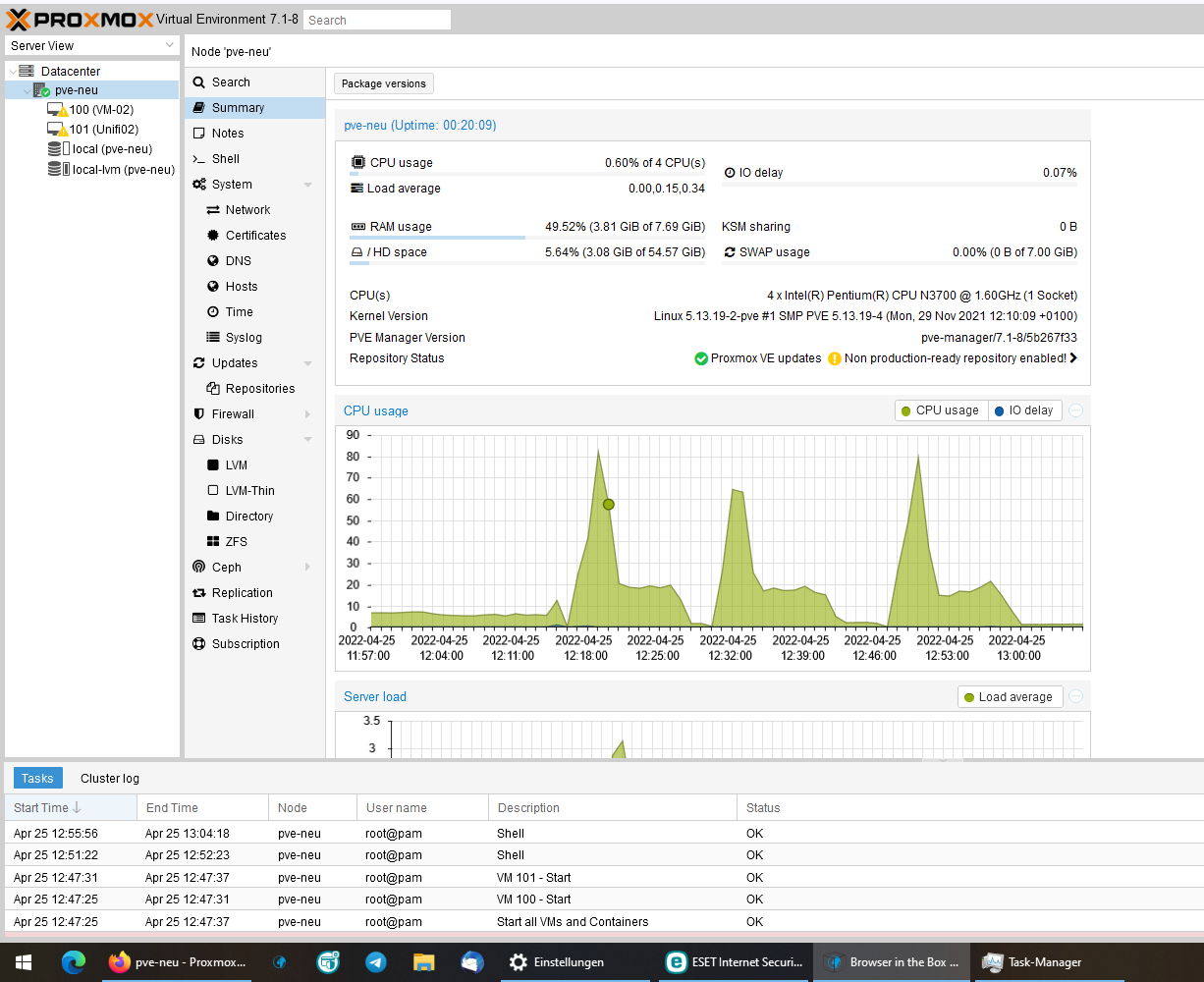Collapse the System submenu arrow
The image size is (1204, 982).
click(x=307, y=185)
